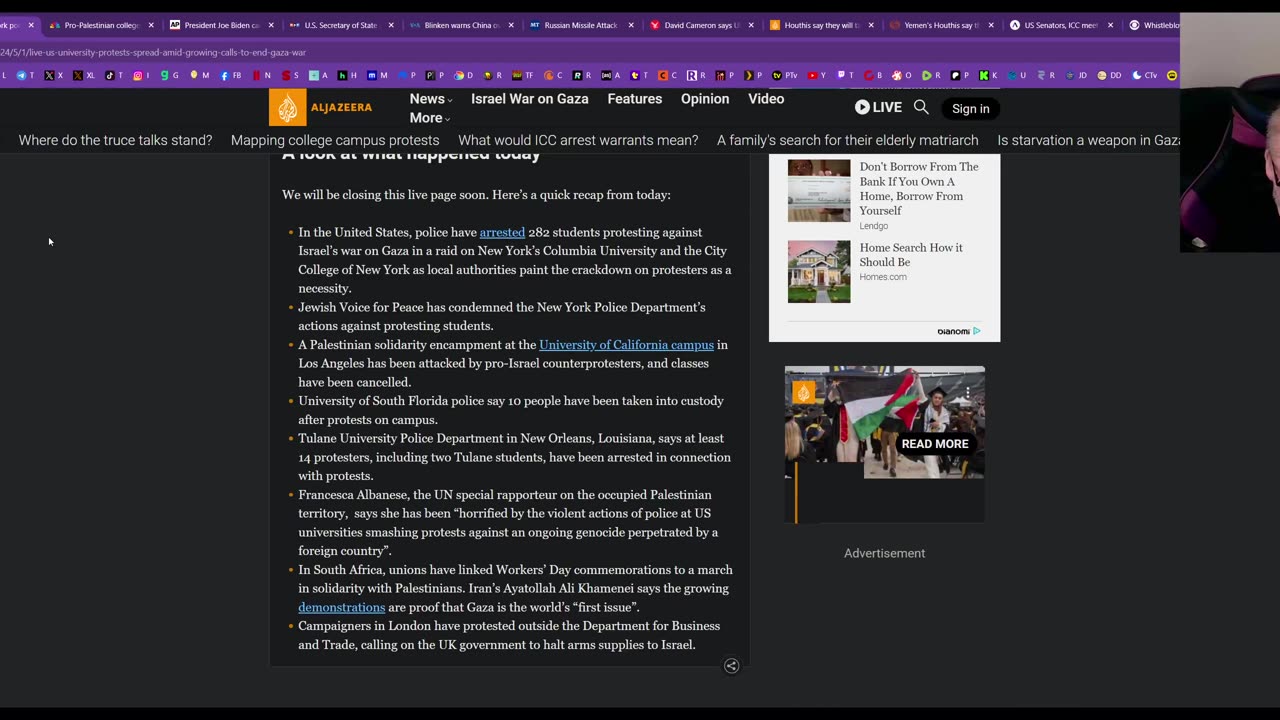Open the Netflix N bookmark

pyautogui.click(x=262, y=75)
